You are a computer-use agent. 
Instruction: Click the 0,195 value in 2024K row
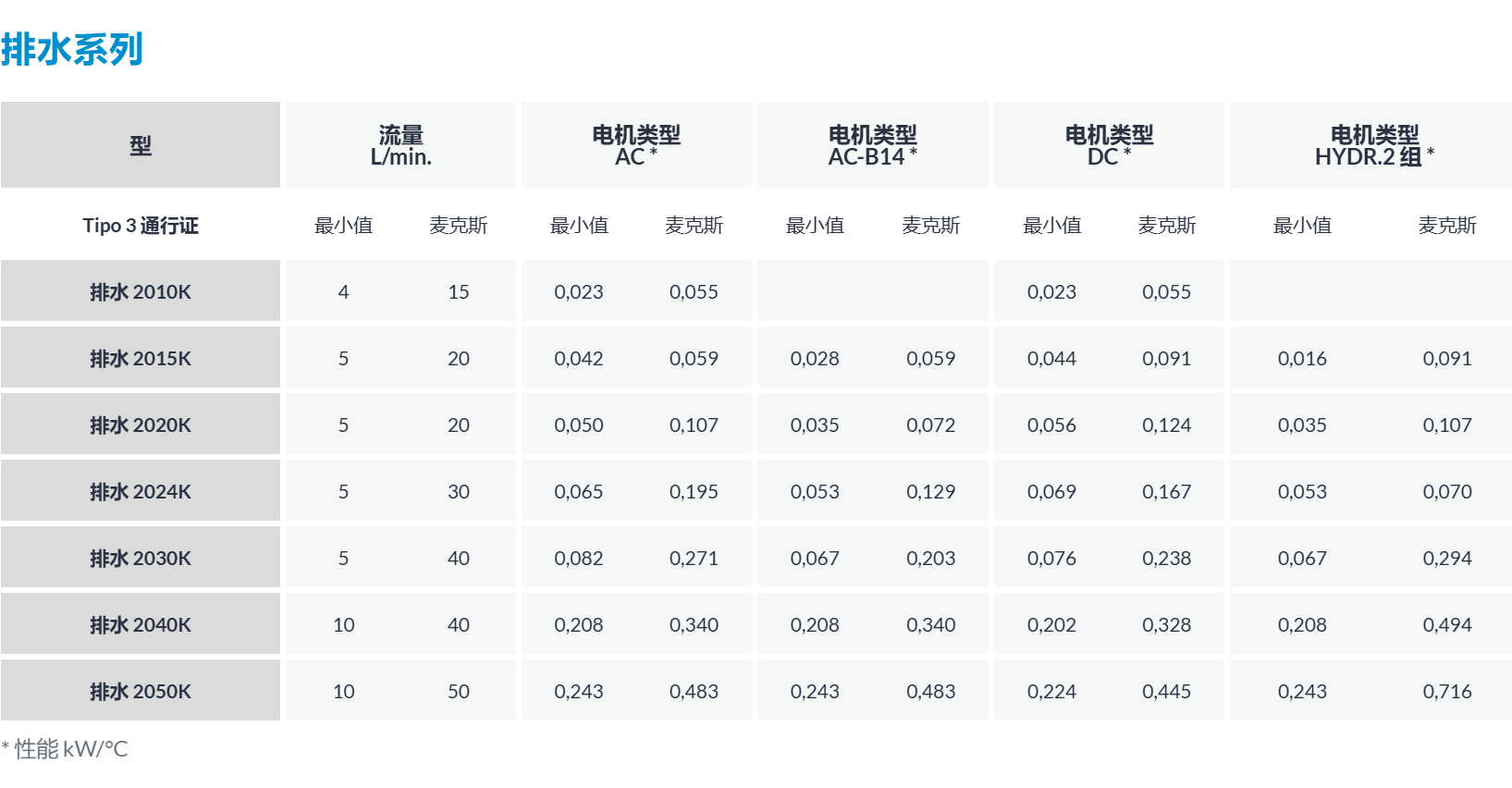tap(694, 491)
